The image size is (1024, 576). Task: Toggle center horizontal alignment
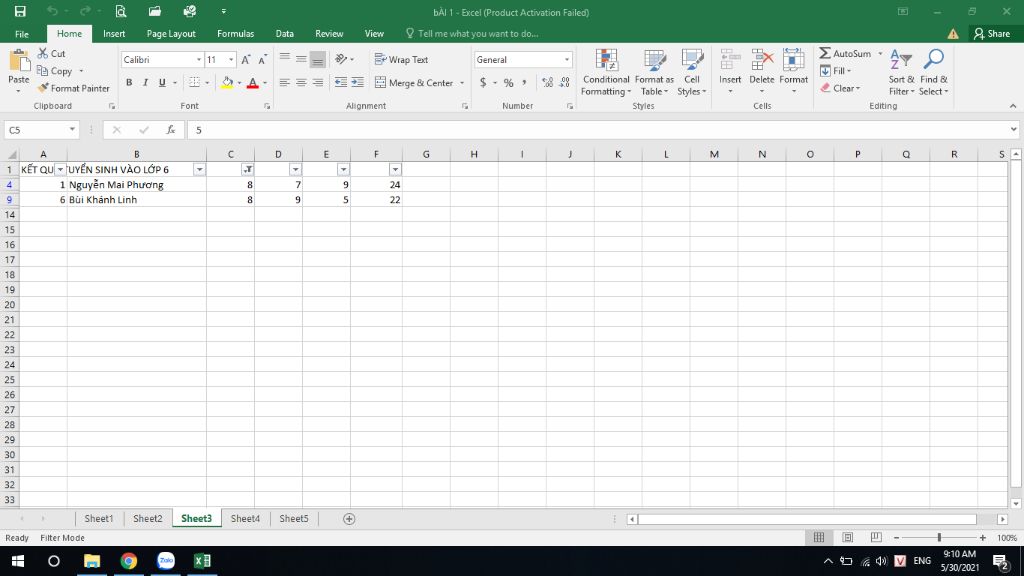coord(301,82)
